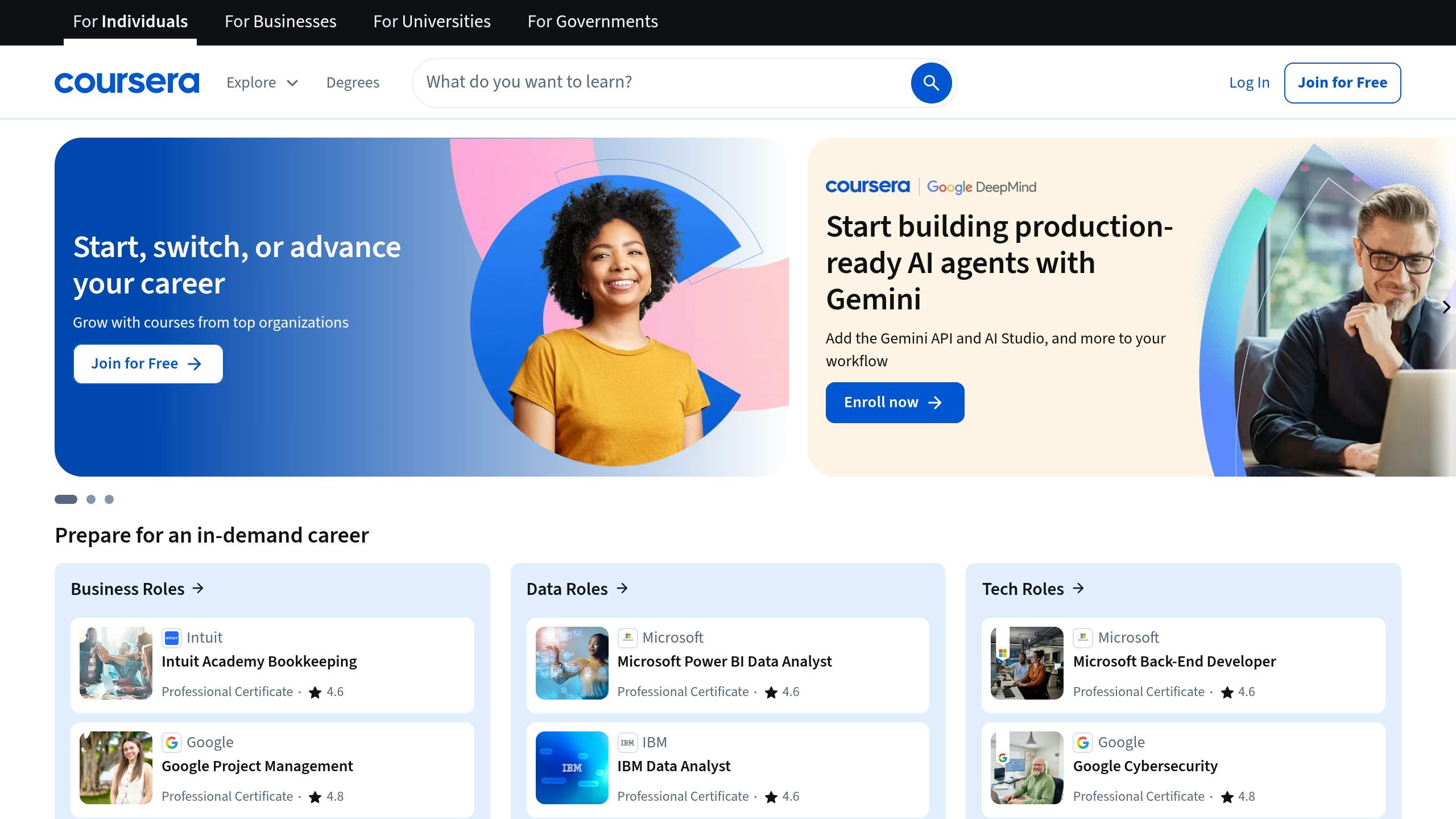The height and width of the screenshot is (819, 1456).
Task: Open Google Cybersecurity course thumbnail
Action: 1027,768
